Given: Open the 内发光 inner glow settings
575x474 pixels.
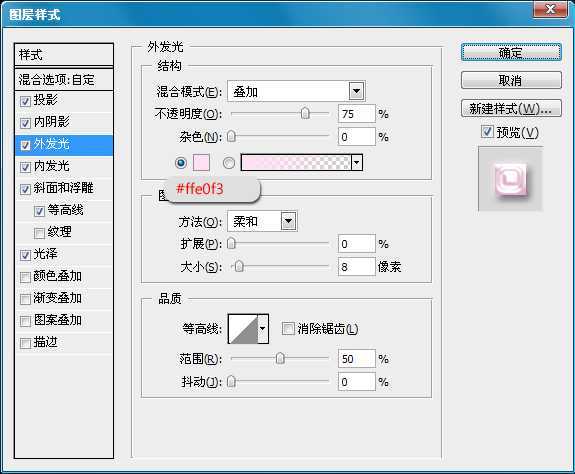Looking at the screenshot, I should click(x=51, y=166).
